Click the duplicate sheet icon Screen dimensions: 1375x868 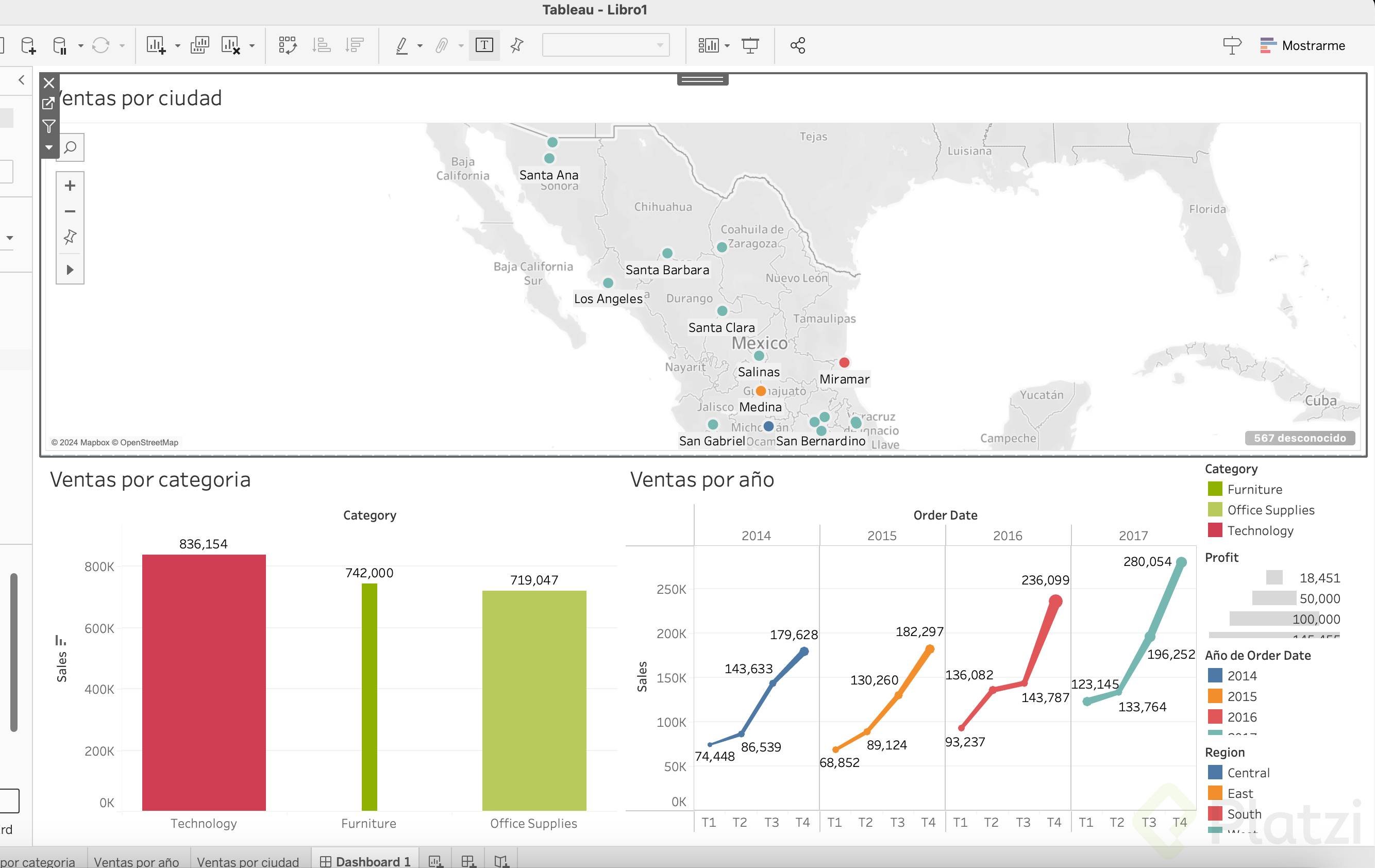point(199,45)
